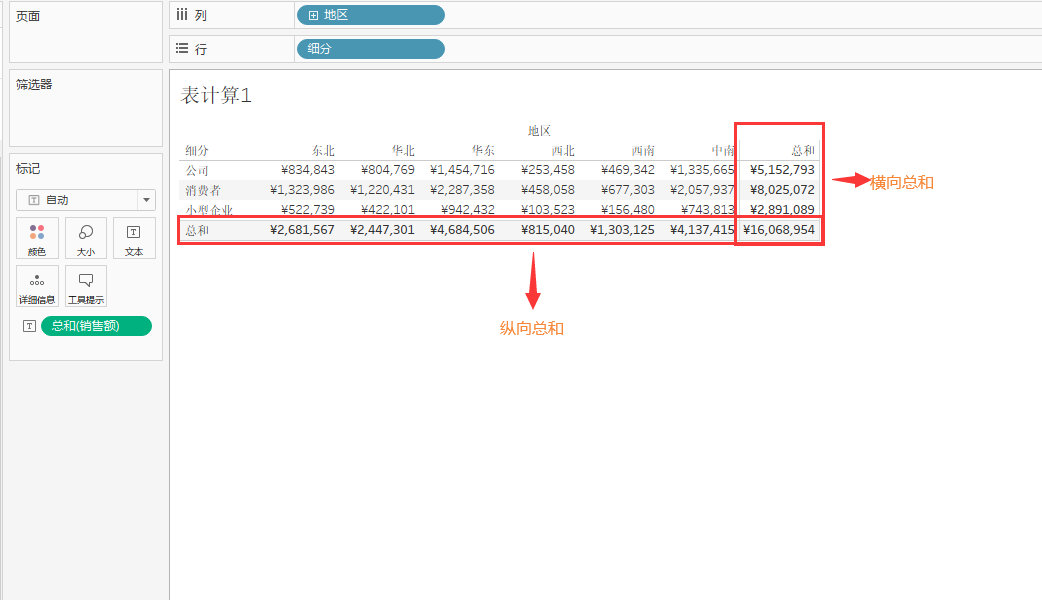Select the 总和 row header
Viewport: 1042px width, 600px height.
(x=197, y=230)
